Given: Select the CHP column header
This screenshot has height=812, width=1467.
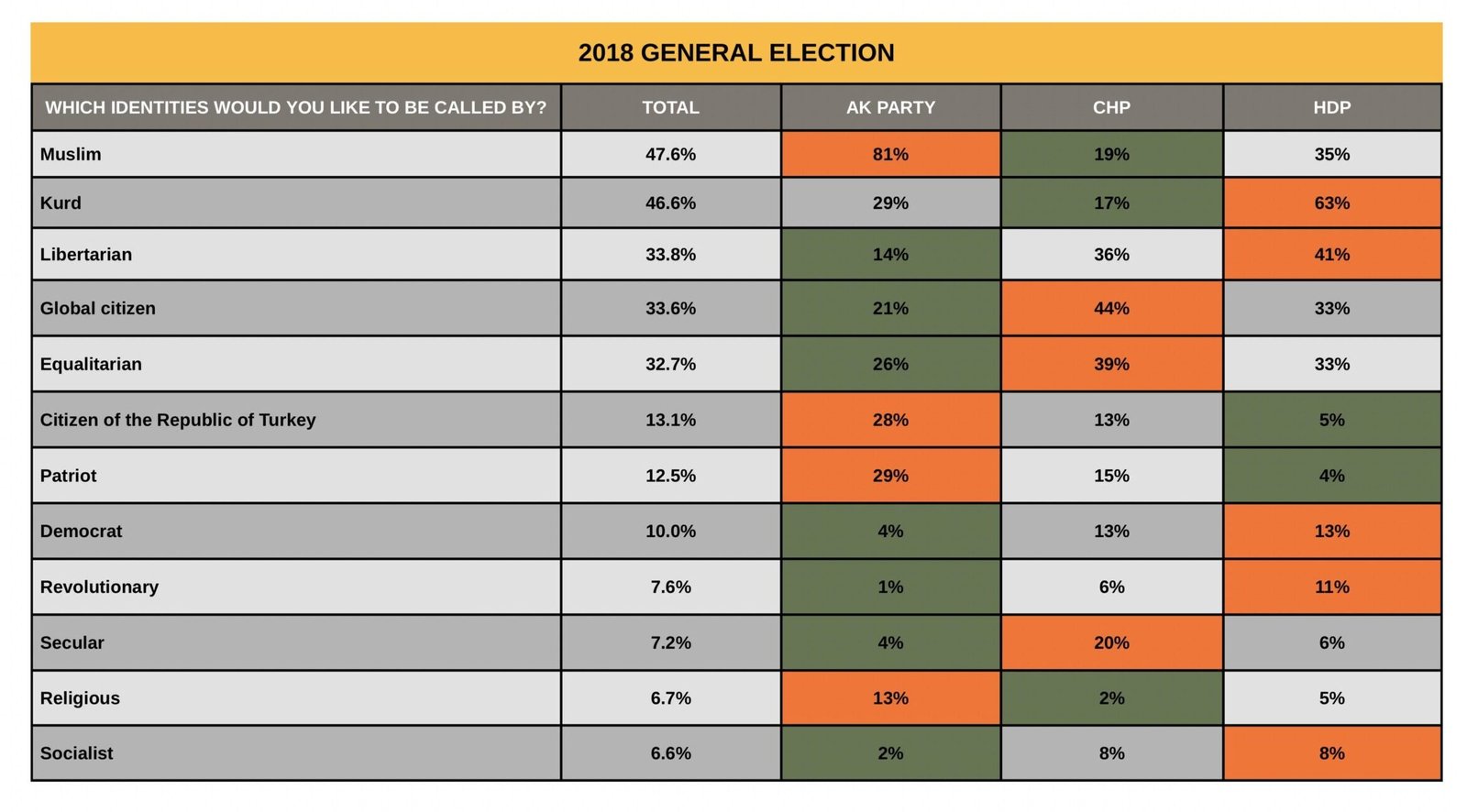Looking at the screenshot, I should (x=1111, y=107).
